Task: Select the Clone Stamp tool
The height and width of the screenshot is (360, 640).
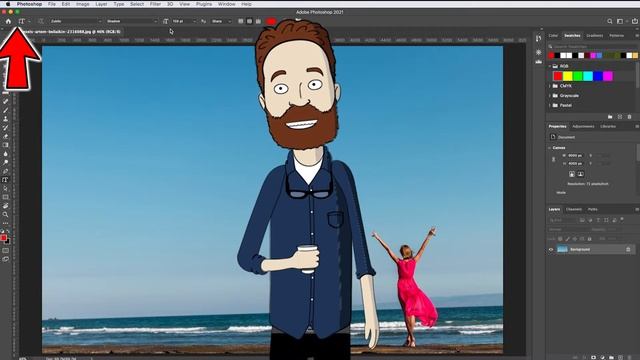Action: pyautogui.click(x=5, y=119)
